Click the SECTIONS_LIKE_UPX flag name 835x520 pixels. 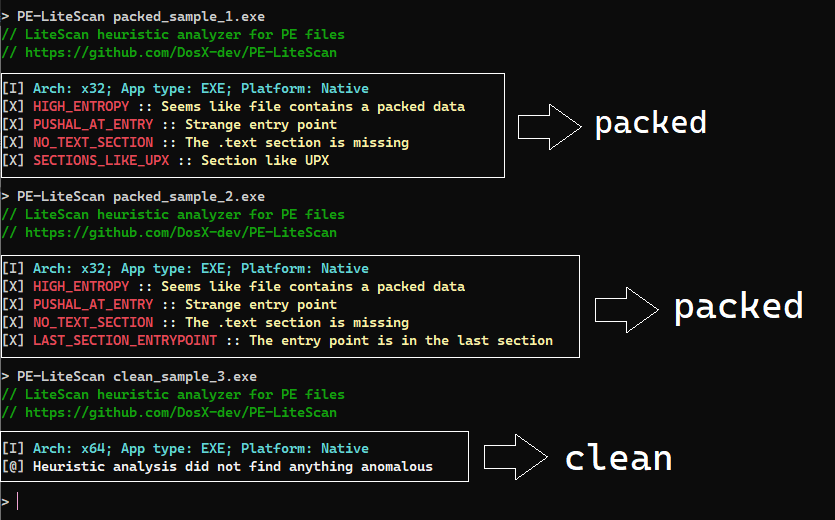pyautogui.click(x=101, y=161)
